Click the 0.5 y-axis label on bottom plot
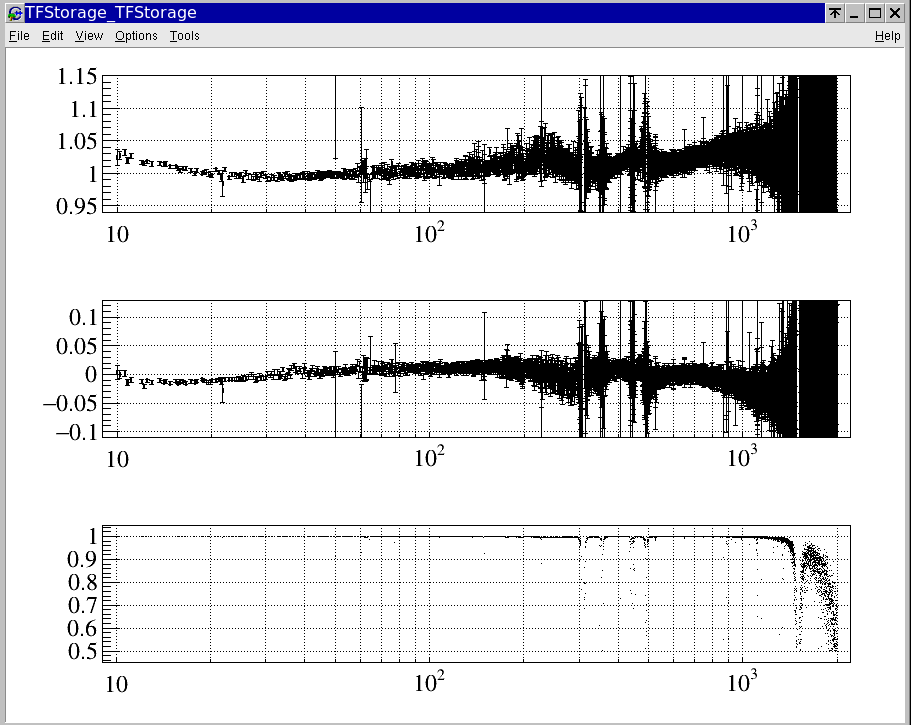 tap(80, 651)
